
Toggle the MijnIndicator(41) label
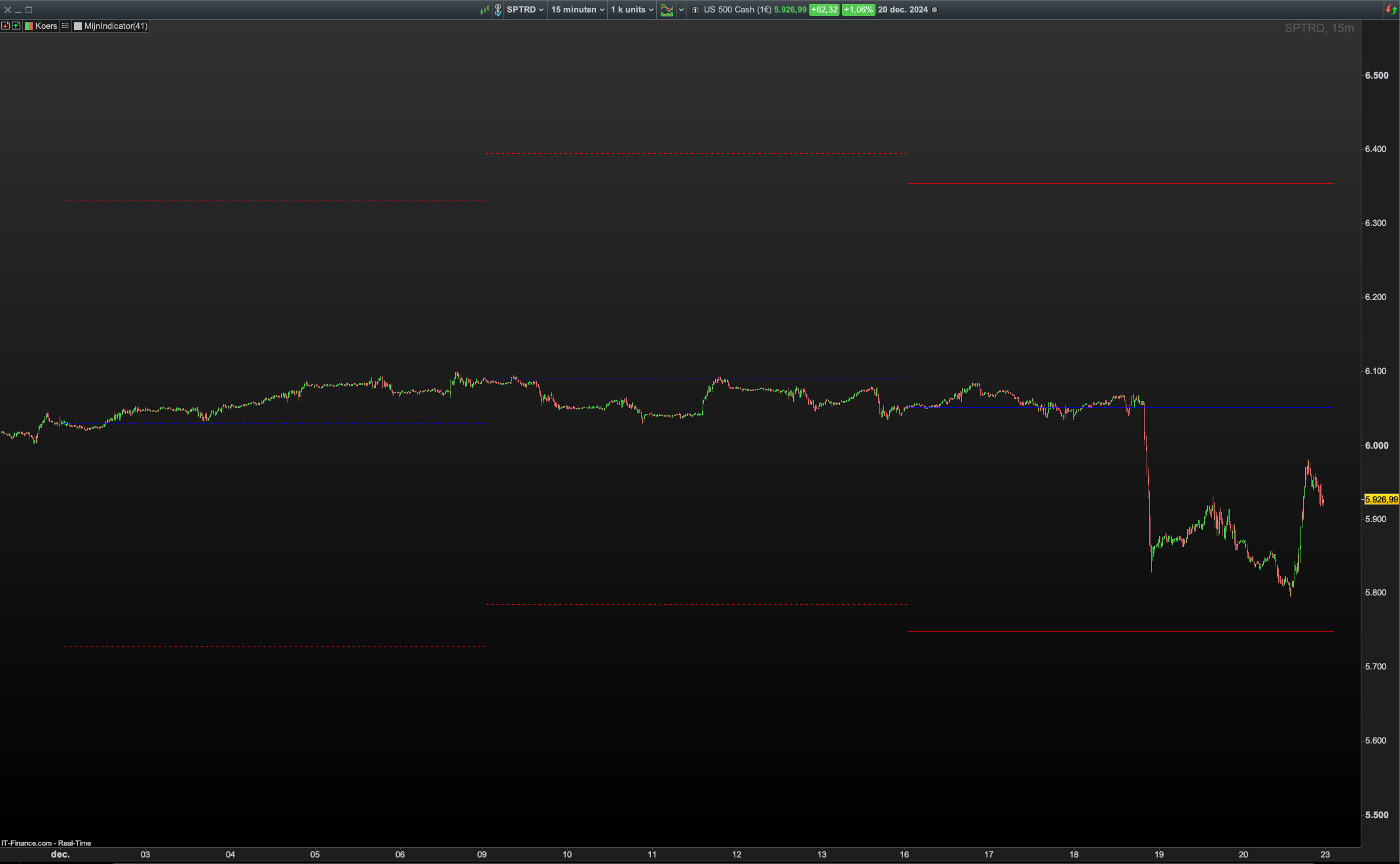(x=115, y=26)
